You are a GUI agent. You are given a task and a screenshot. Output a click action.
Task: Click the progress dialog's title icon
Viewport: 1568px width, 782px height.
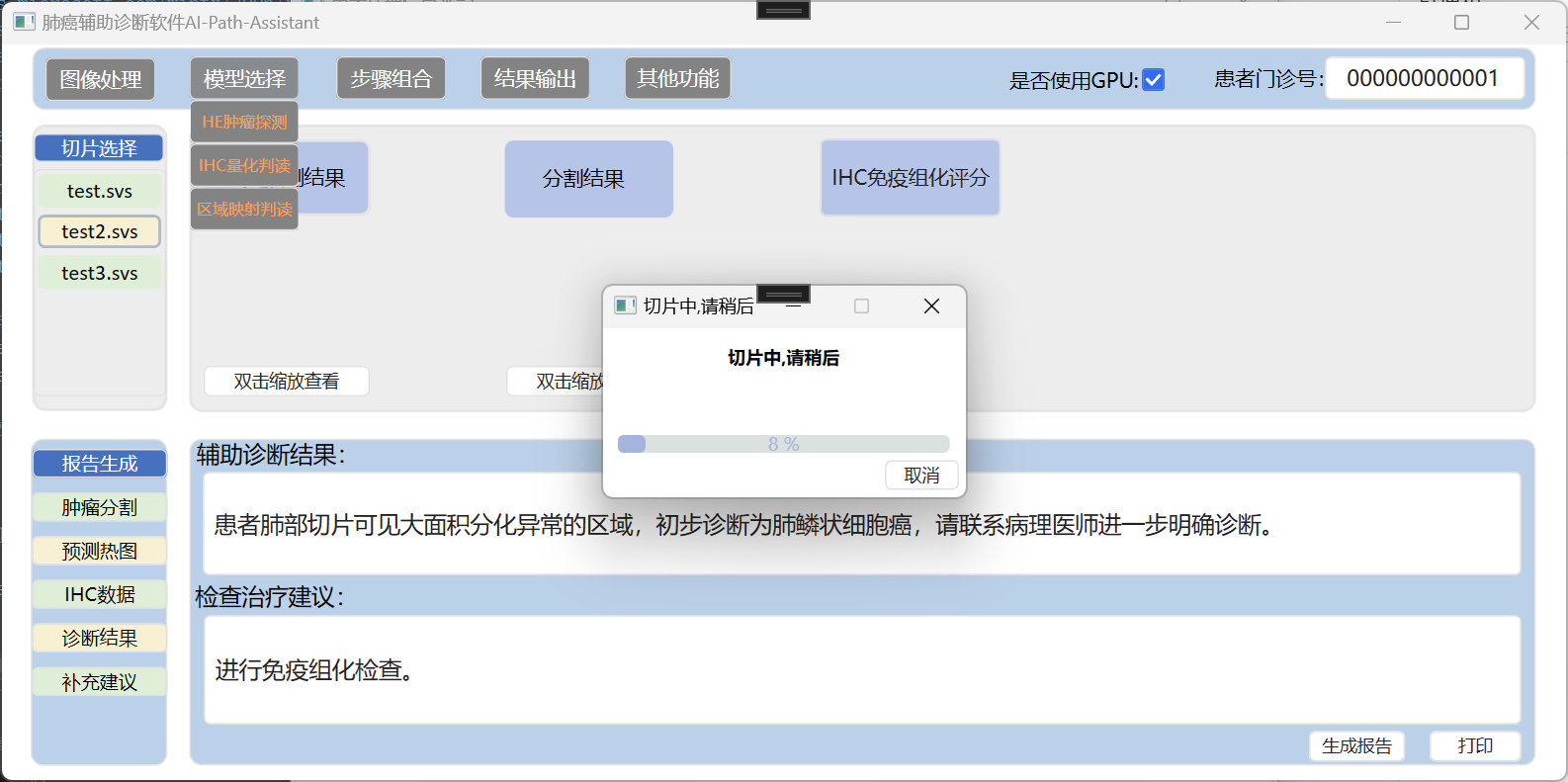[625, 305]
